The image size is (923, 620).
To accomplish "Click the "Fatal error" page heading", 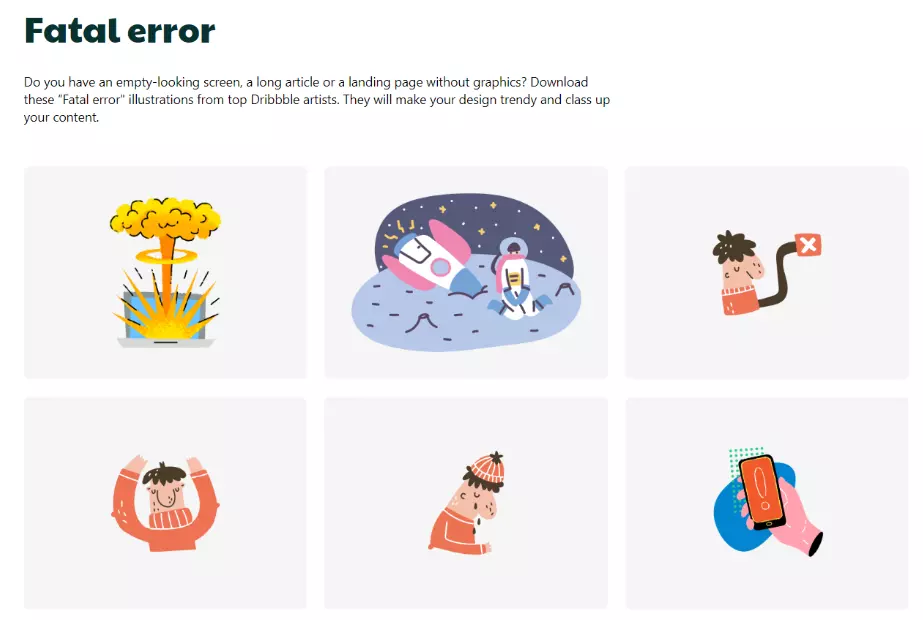I will (x=119, y=31).
